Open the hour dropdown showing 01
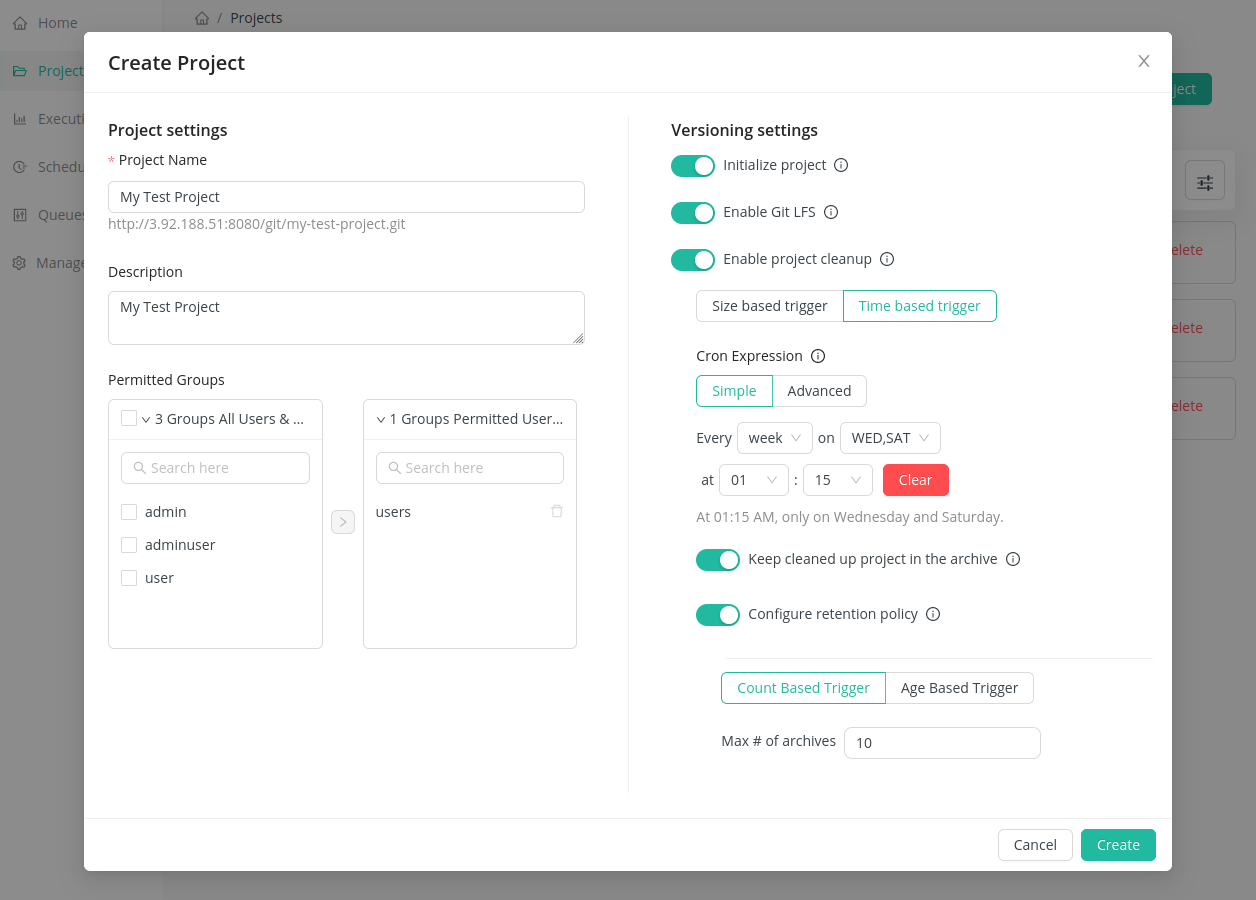Viewport: 1256px width, 900px height. [x=753, y=480]
